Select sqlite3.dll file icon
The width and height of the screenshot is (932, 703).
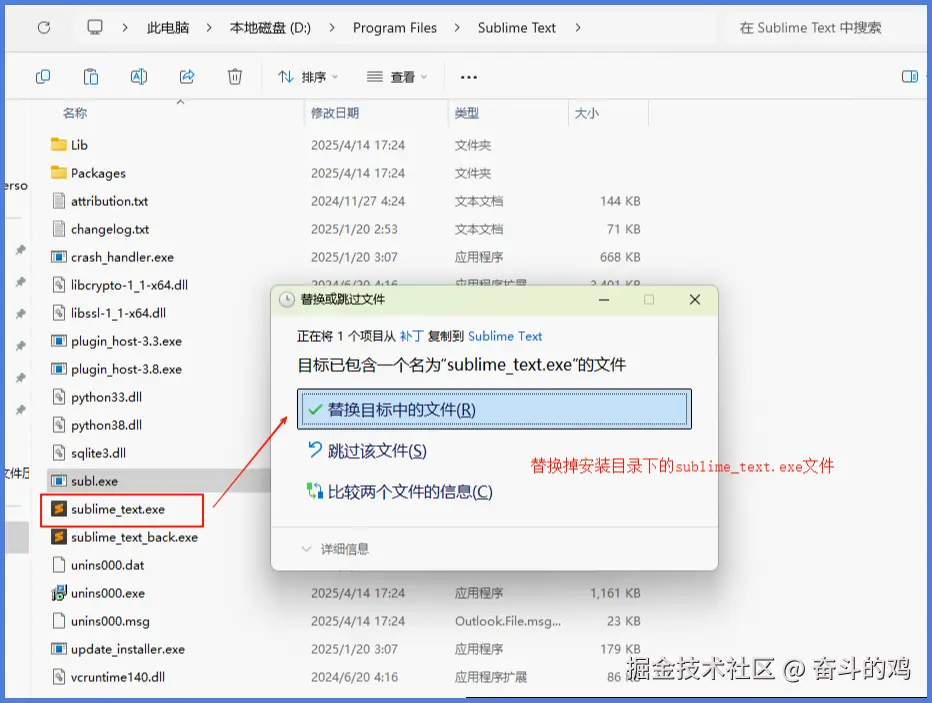click(x=58, y=453)
